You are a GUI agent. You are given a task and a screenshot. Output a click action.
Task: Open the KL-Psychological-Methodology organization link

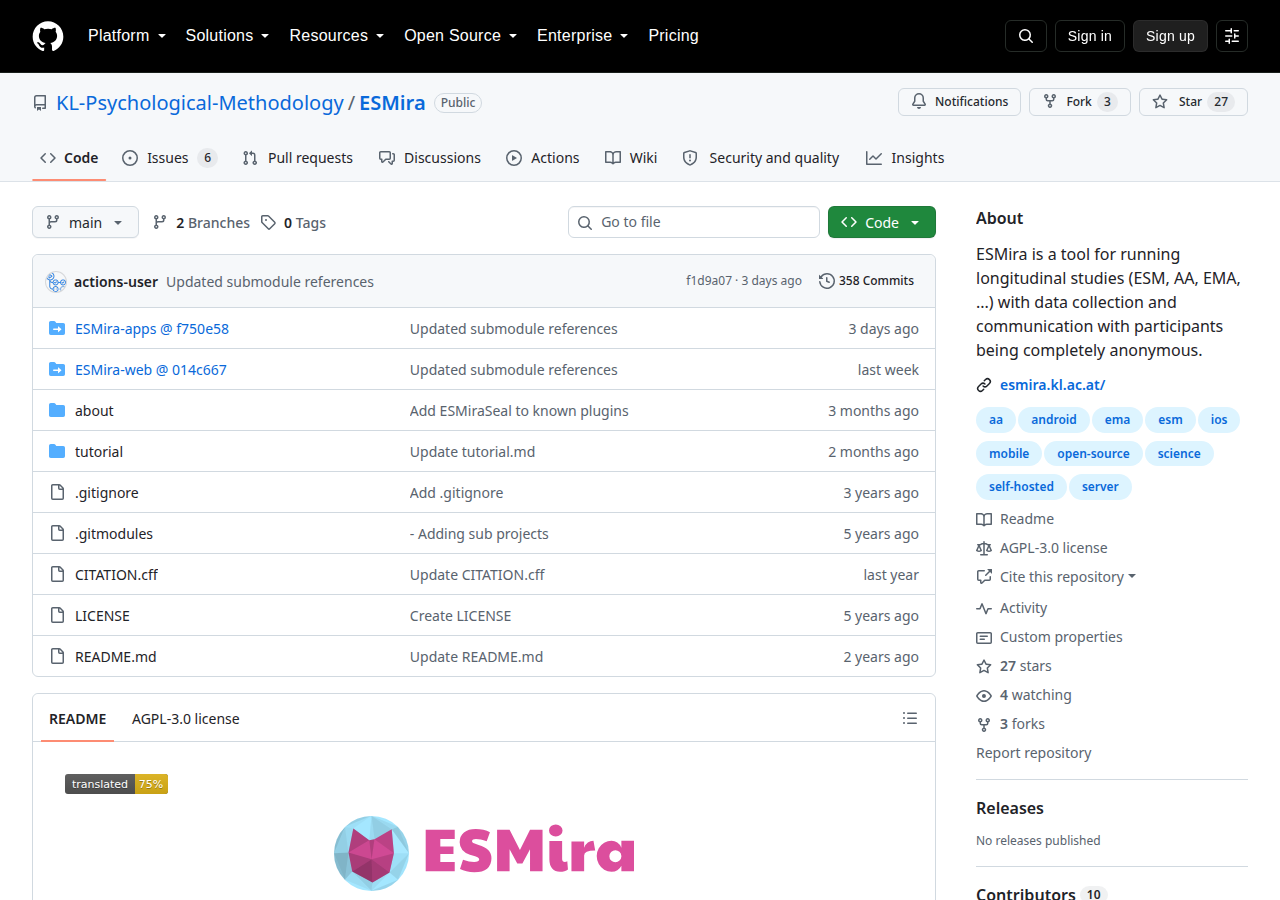[200, 103]
